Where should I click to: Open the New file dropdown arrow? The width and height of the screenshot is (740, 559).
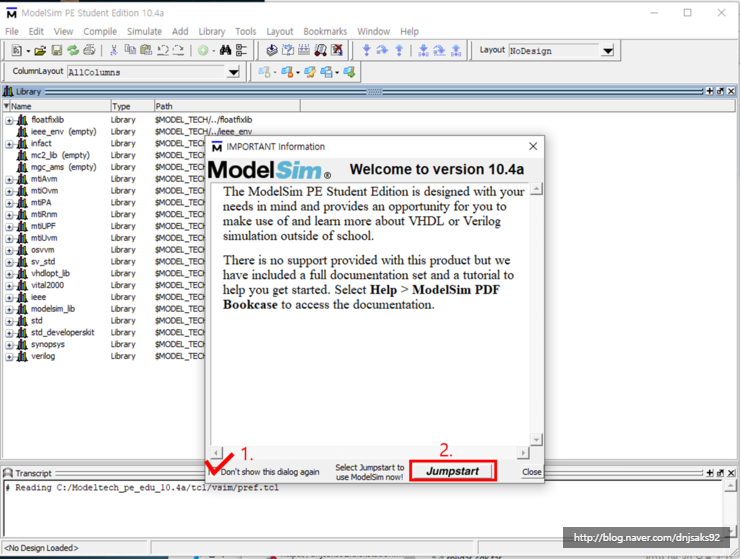pyautogui.click(x=28, y=51)
